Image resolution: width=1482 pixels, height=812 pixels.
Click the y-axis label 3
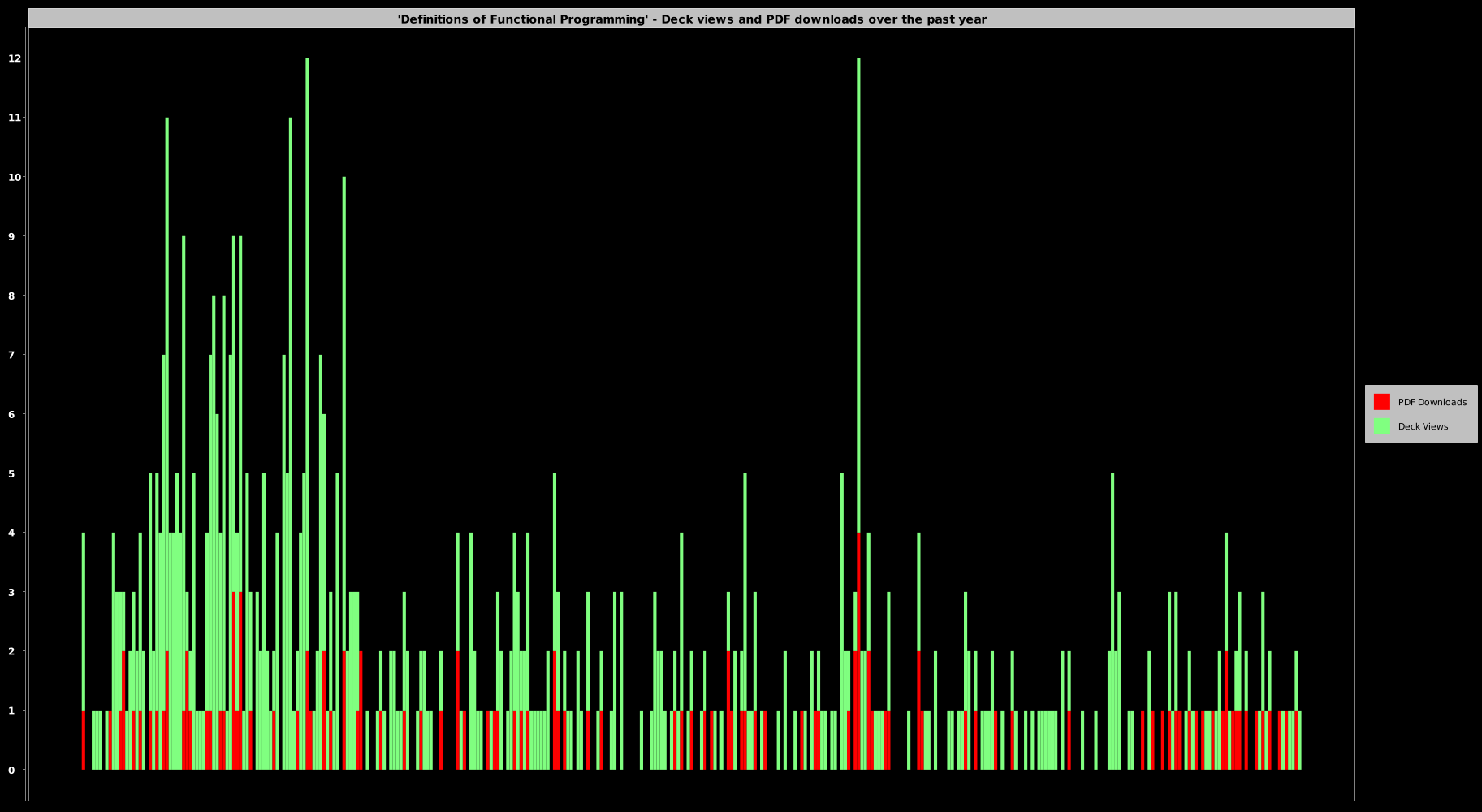tap(11, 592)
